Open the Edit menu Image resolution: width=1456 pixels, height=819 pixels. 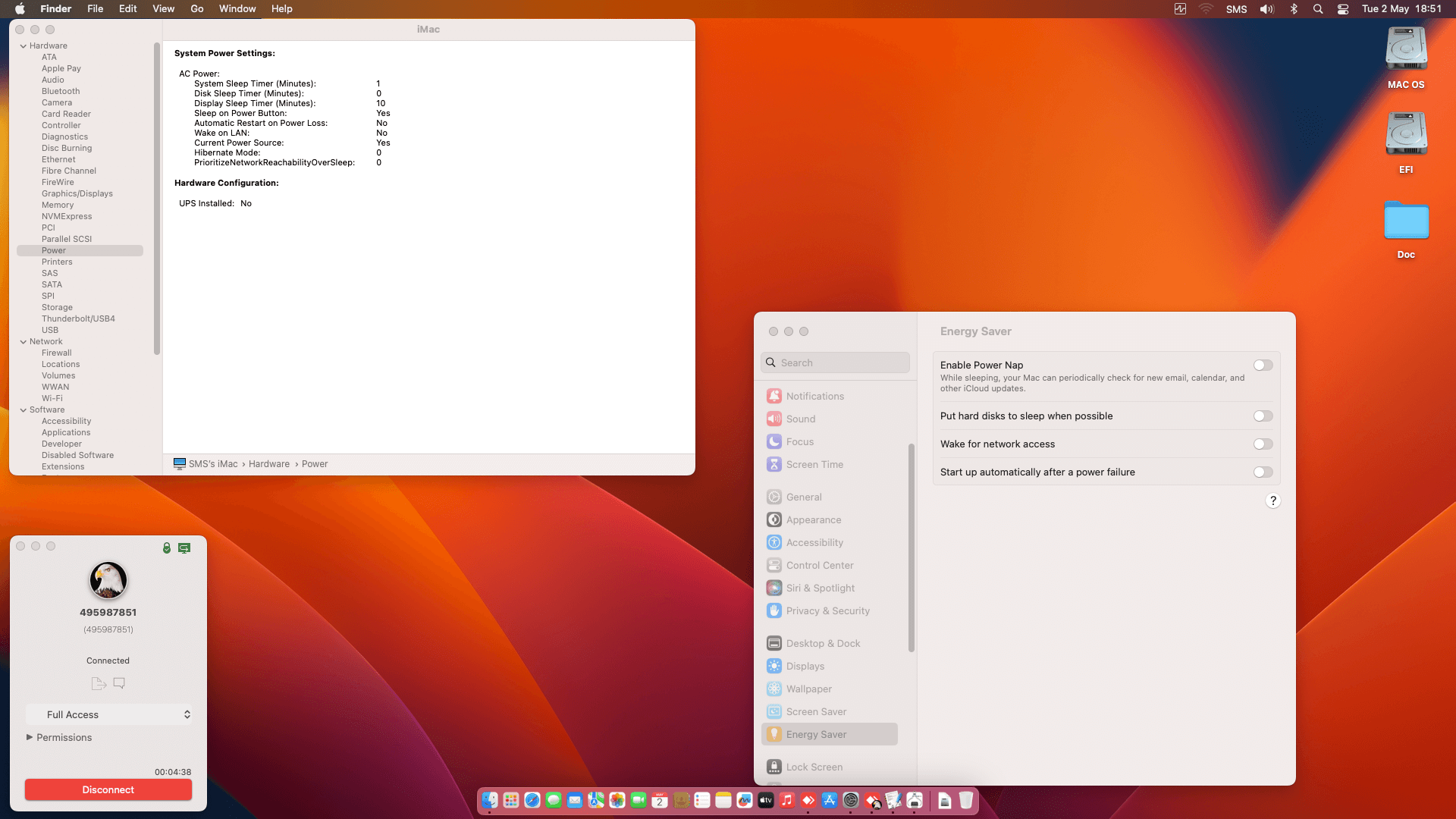(128, 9)
